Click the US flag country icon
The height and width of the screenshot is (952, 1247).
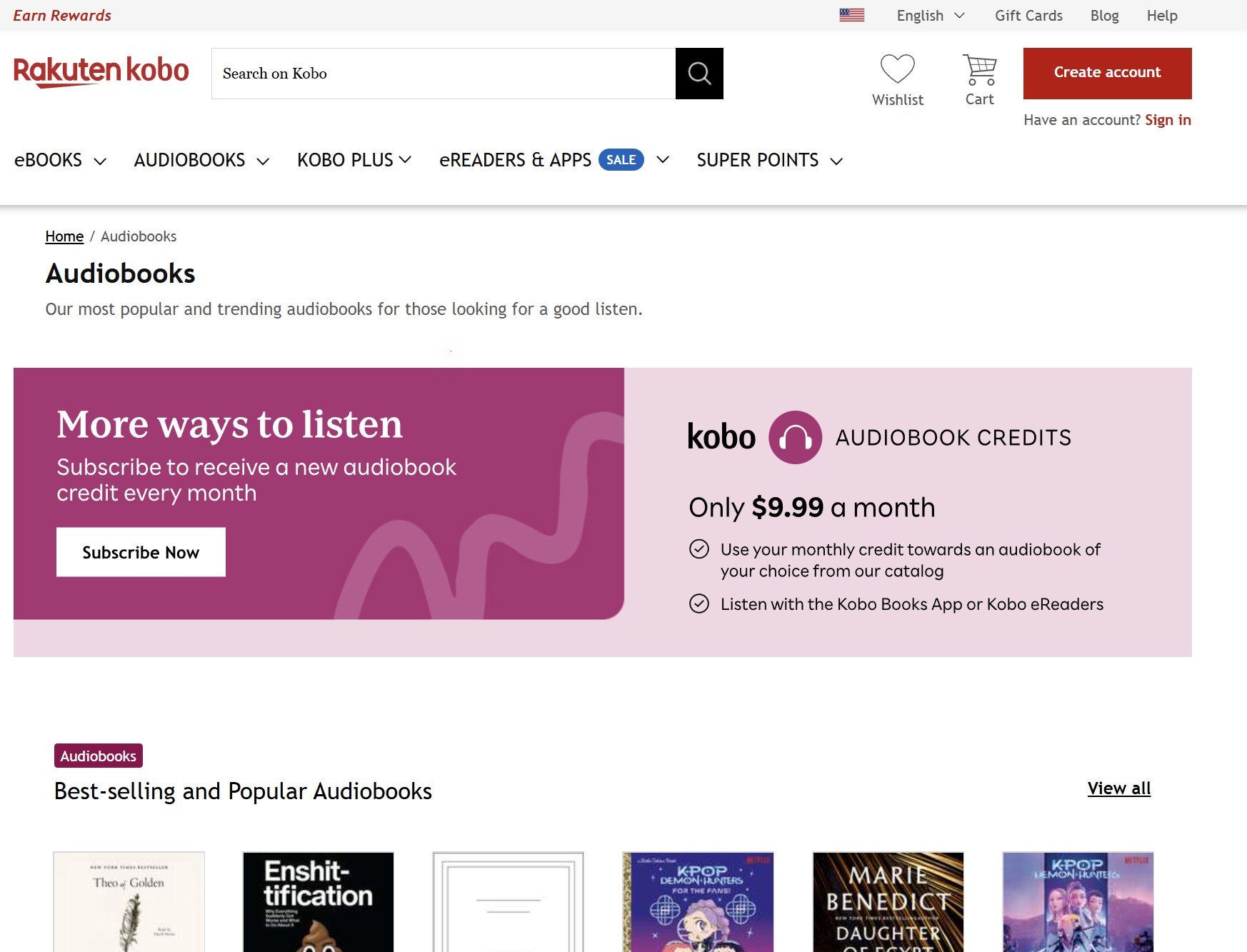click(852, 14)
